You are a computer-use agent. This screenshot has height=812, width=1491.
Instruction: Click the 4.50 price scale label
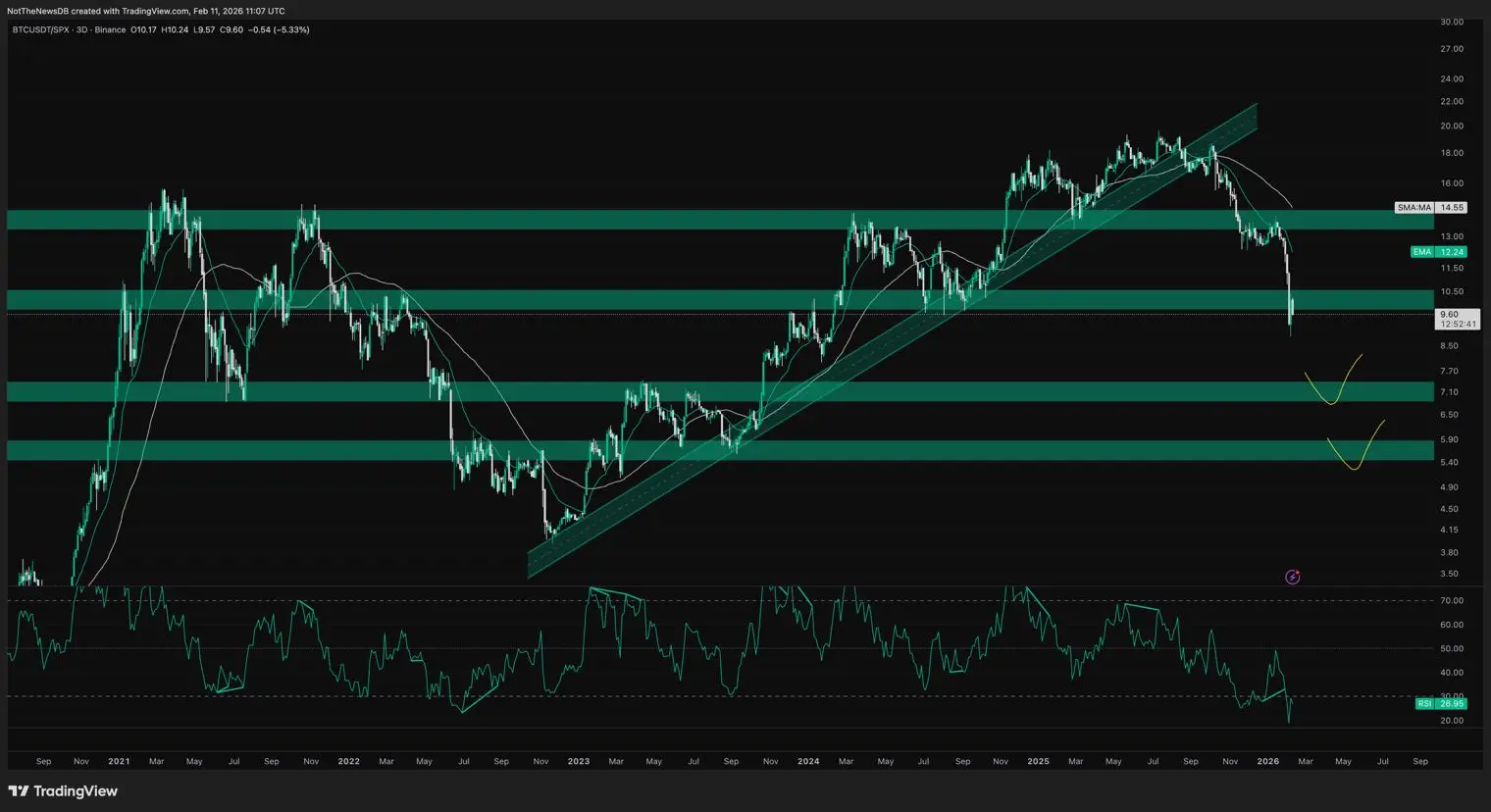tap(1449, 509)
